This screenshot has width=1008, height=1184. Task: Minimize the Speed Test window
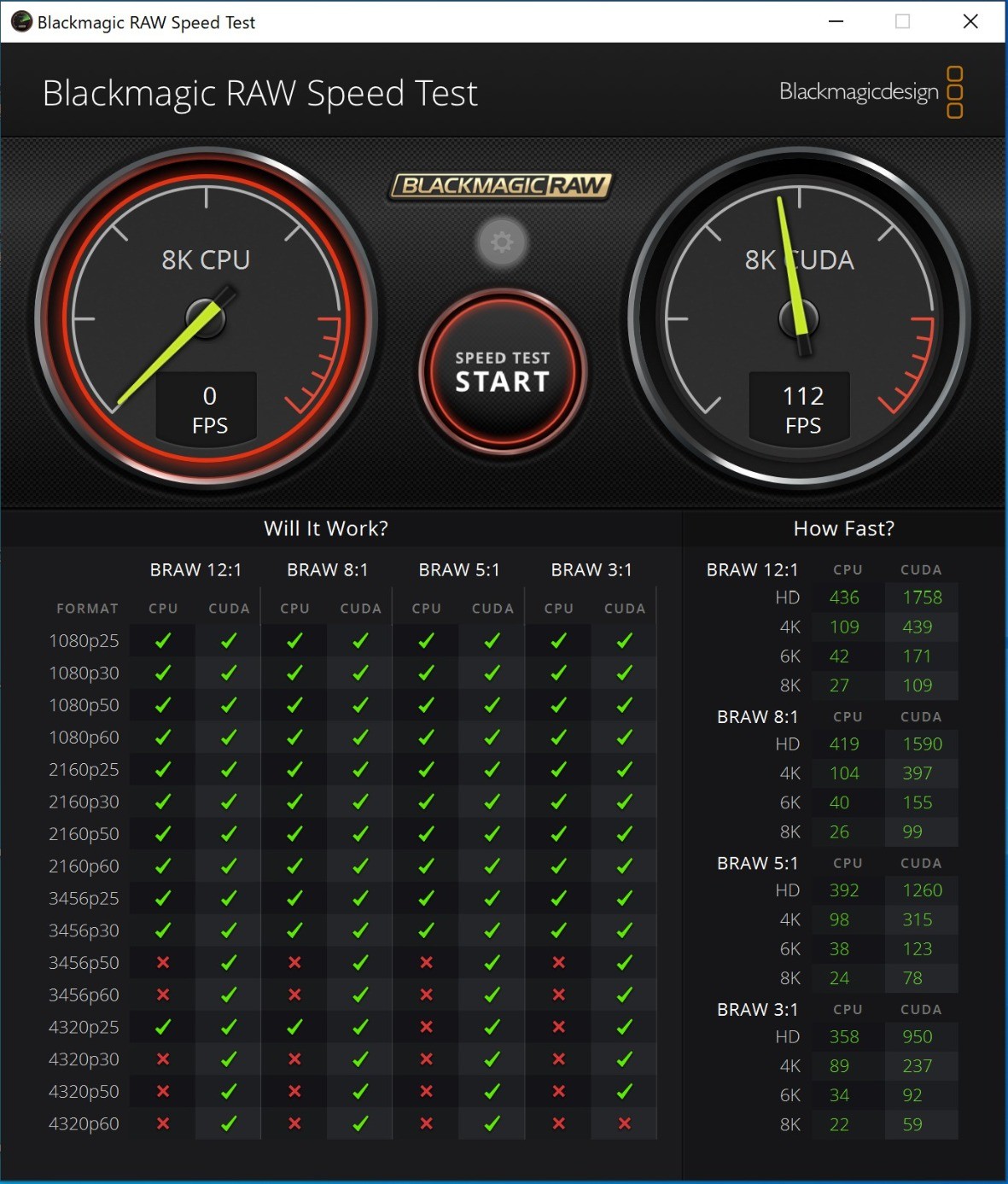click(836, 21)
